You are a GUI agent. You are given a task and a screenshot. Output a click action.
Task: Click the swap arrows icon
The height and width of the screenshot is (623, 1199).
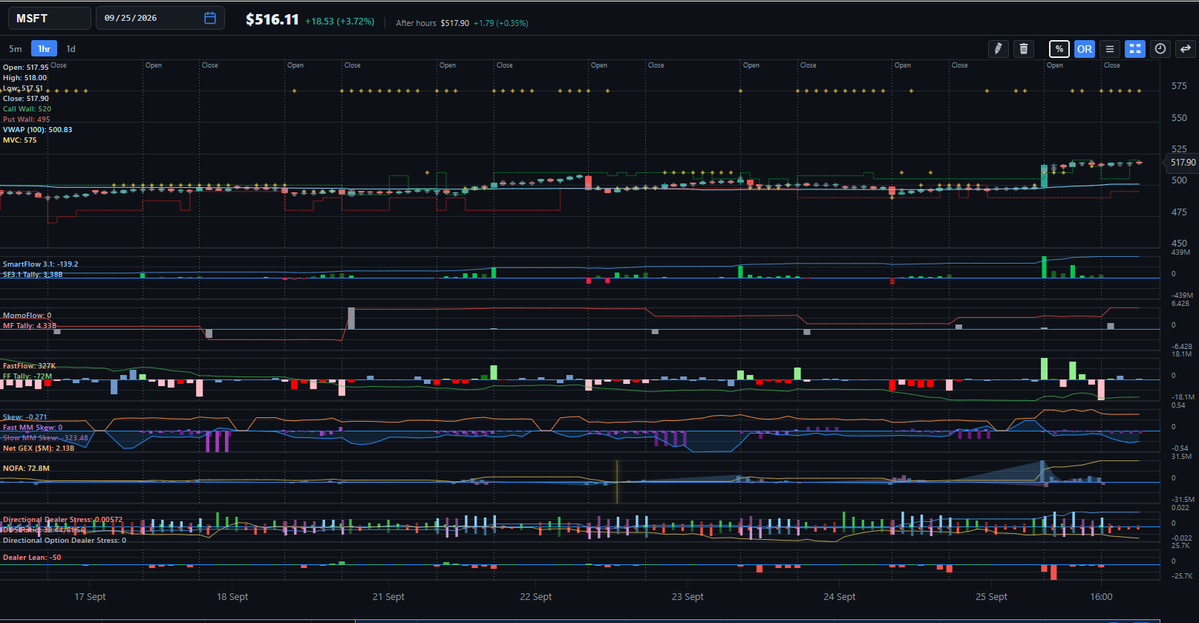pyautogui.click(x=1185, y=49)
